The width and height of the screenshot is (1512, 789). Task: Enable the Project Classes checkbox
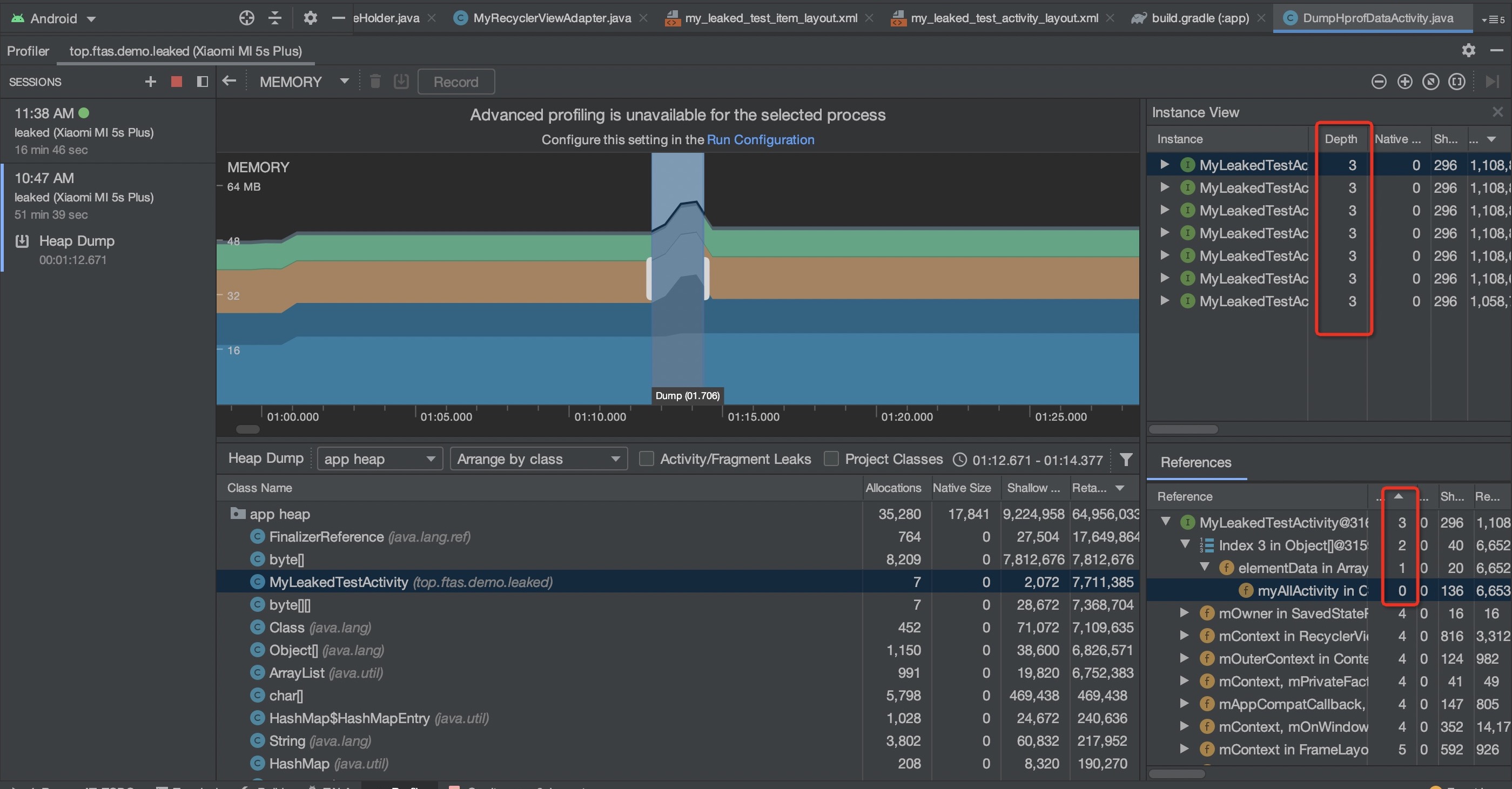click(831, 458)
